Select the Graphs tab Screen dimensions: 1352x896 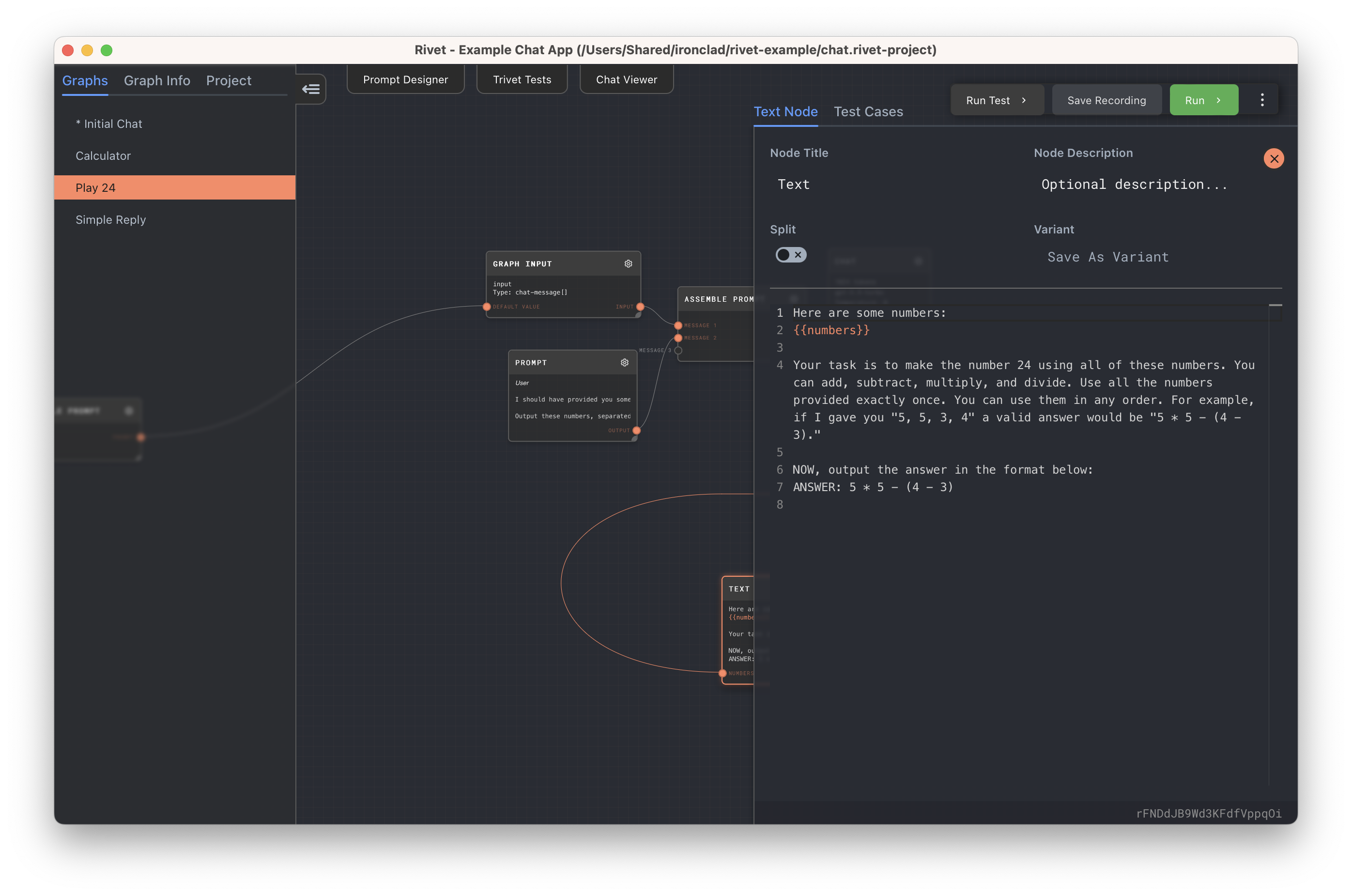click(85, 80)
